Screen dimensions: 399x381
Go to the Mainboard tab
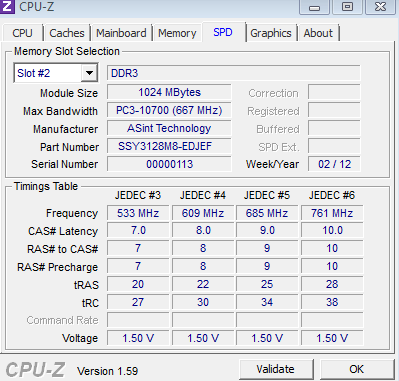121,33
